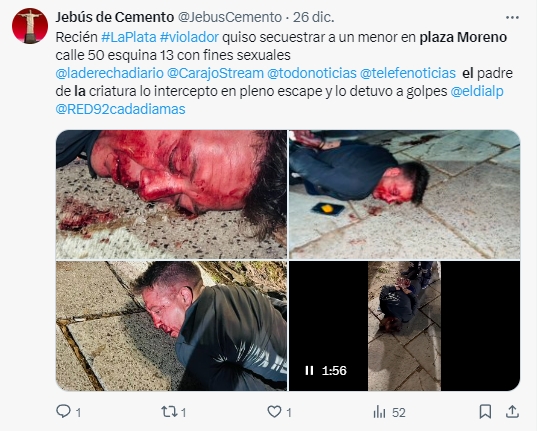Open the Jebús de Cemento display name
The height and width of the screenshot is (431, 539).
[115, 17]
